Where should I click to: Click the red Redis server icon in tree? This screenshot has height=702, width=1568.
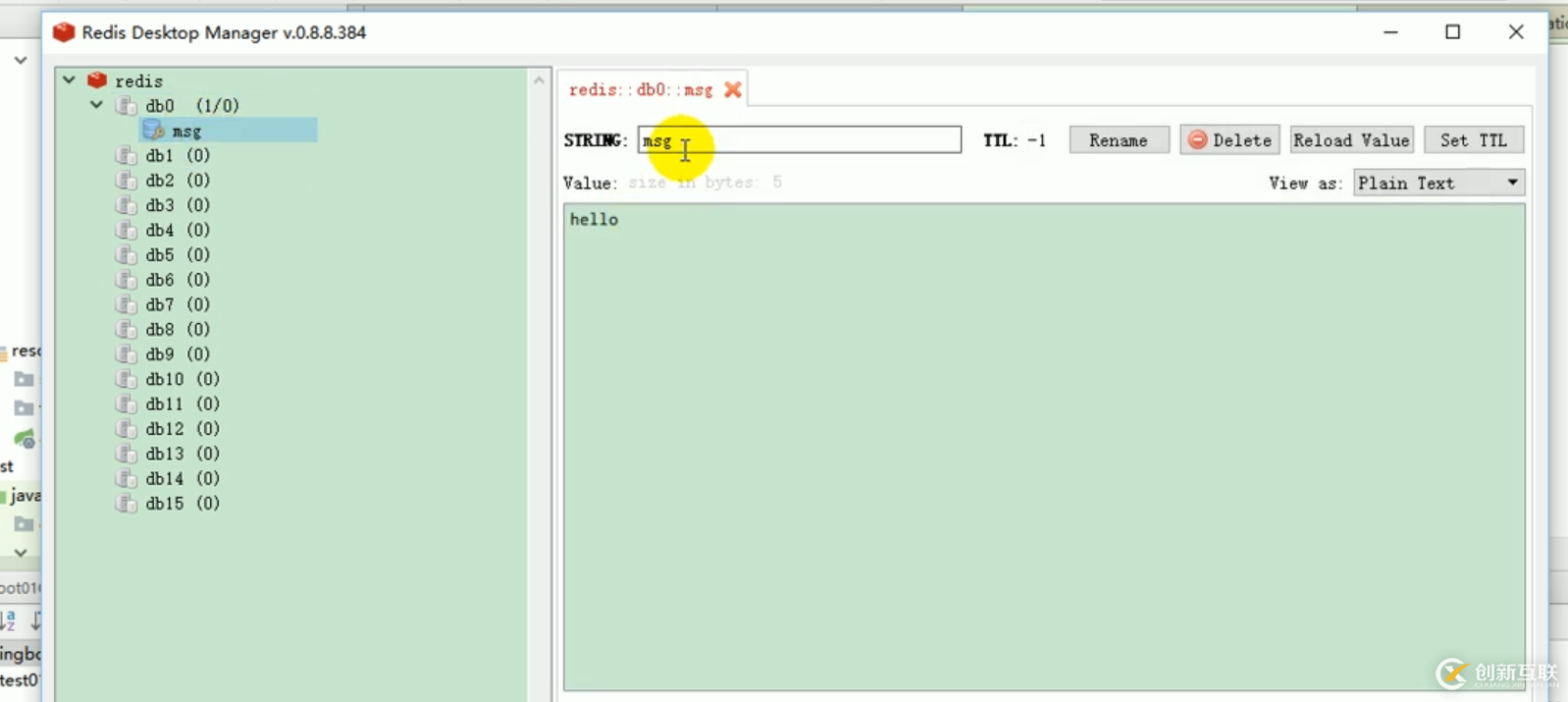click(97, 81)
